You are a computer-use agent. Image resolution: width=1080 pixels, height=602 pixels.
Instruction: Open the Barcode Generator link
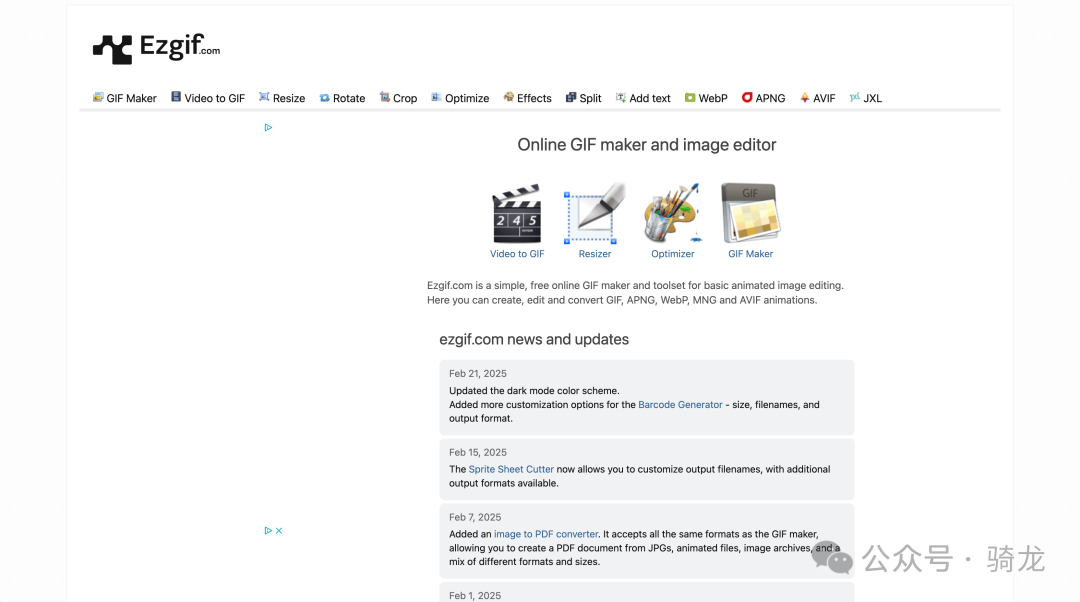tap(681, 404)
